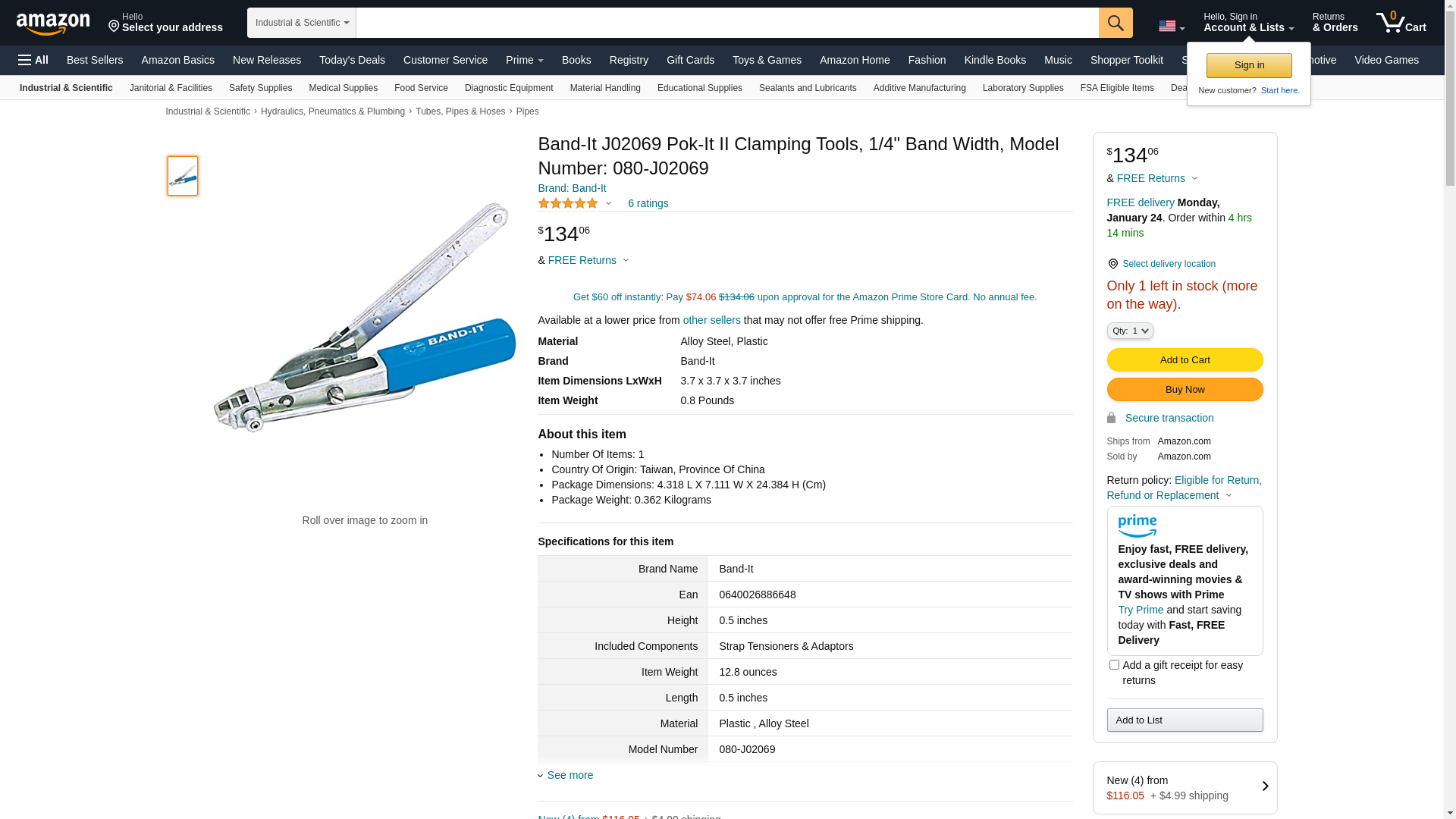Click the Add to Cart button

[1185, 360]
